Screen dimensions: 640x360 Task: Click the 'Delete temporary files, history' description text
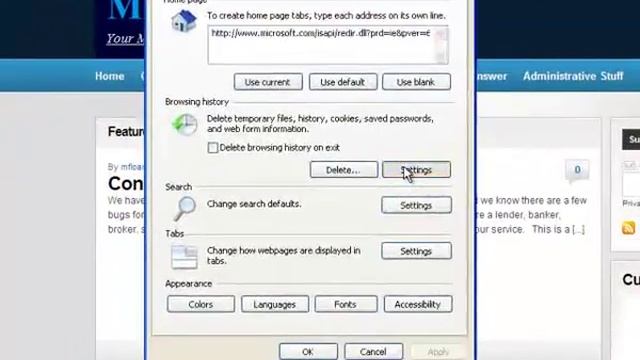point(320,124)
